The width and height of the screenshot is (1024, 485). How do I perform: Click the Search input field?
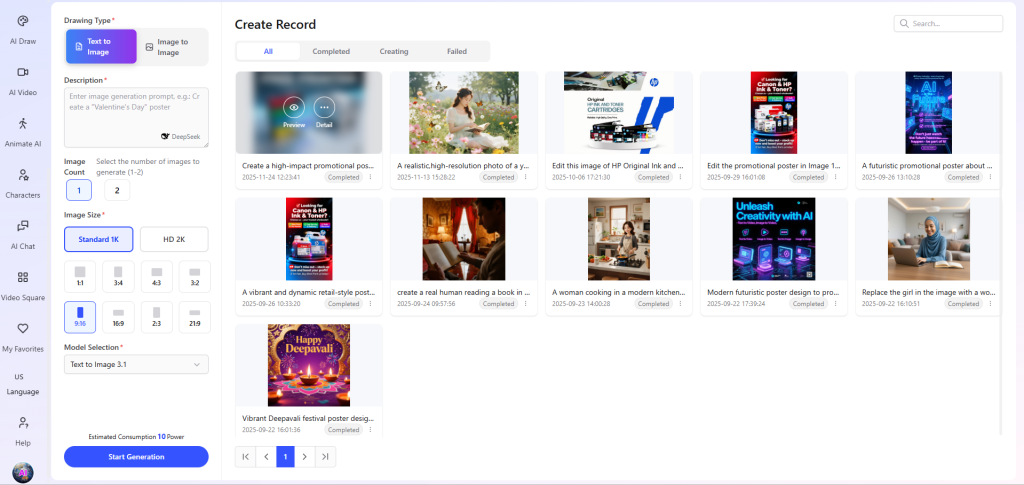click(949, 23)
